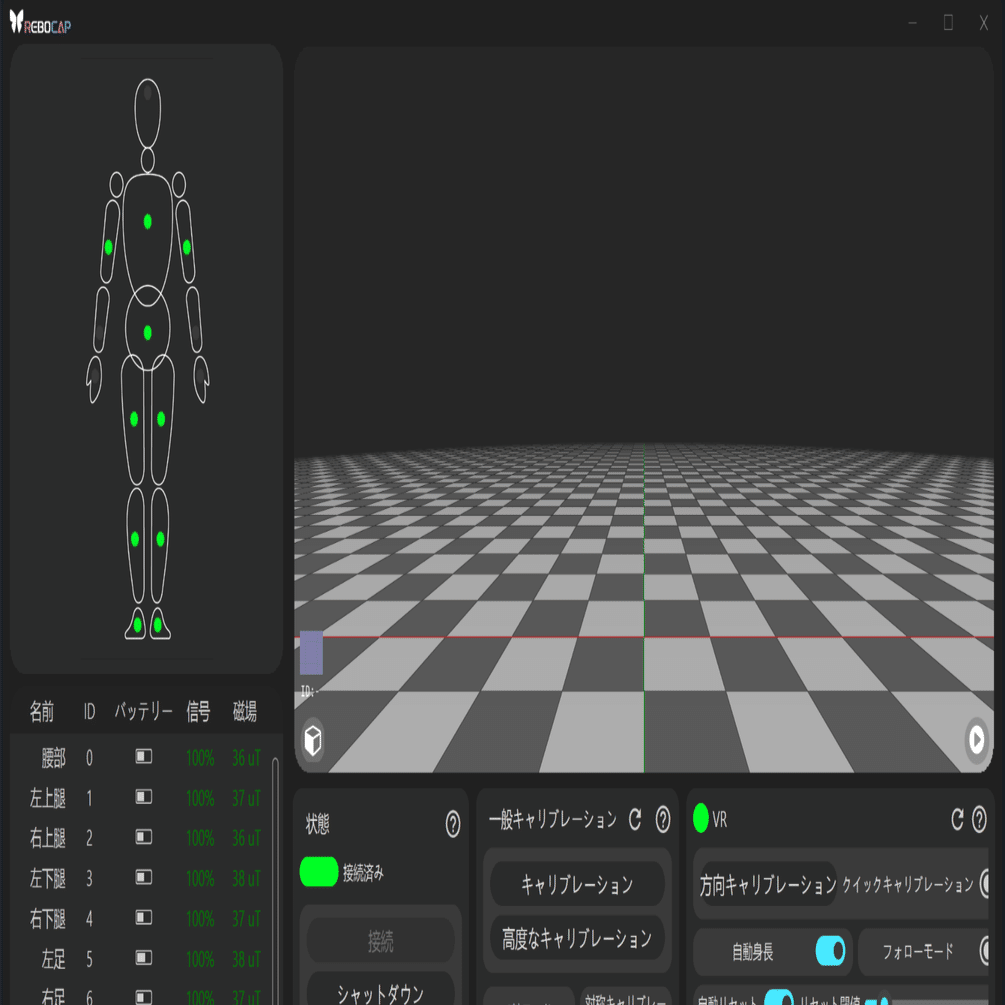The width and height of the screenshot is (1005, 1005).
Task: Start 高度なキャリブレーション
Action: (x=577, y=938)
